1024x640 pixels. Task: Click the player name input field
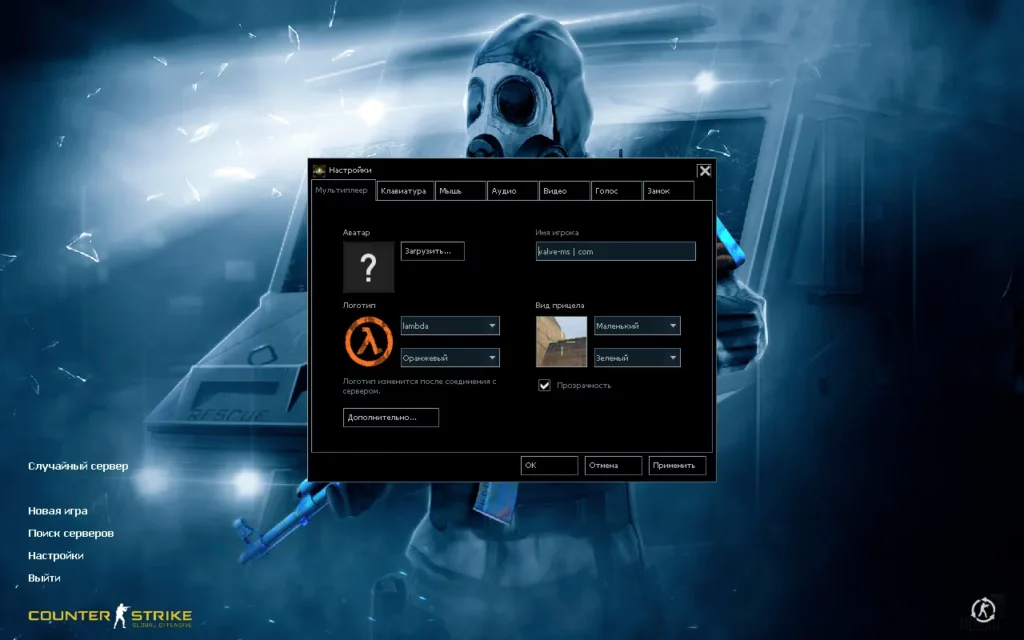[615, 251]
